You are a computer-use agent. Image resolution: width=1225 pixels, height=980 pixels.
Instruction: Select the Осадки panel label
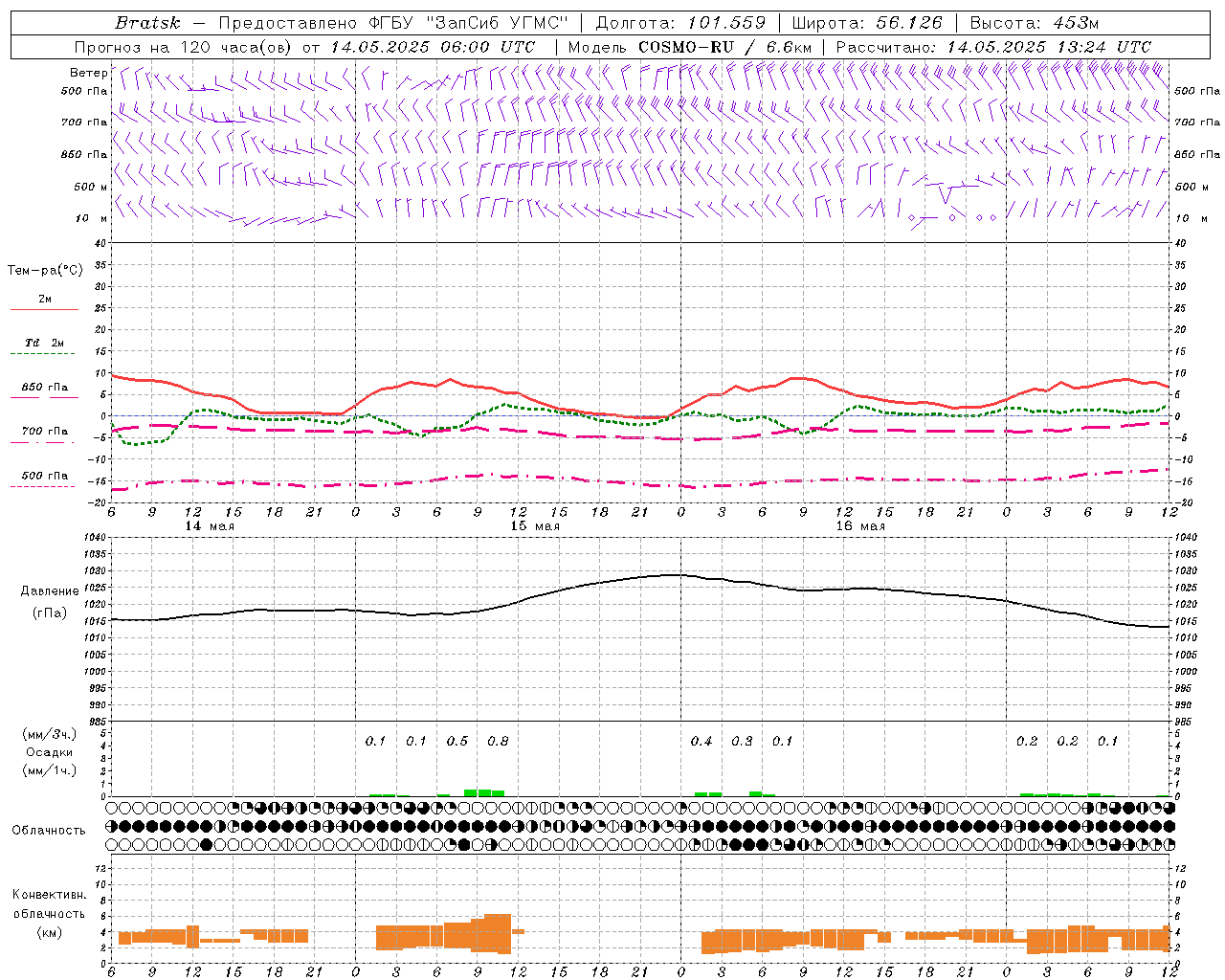[x=50, y=752]
